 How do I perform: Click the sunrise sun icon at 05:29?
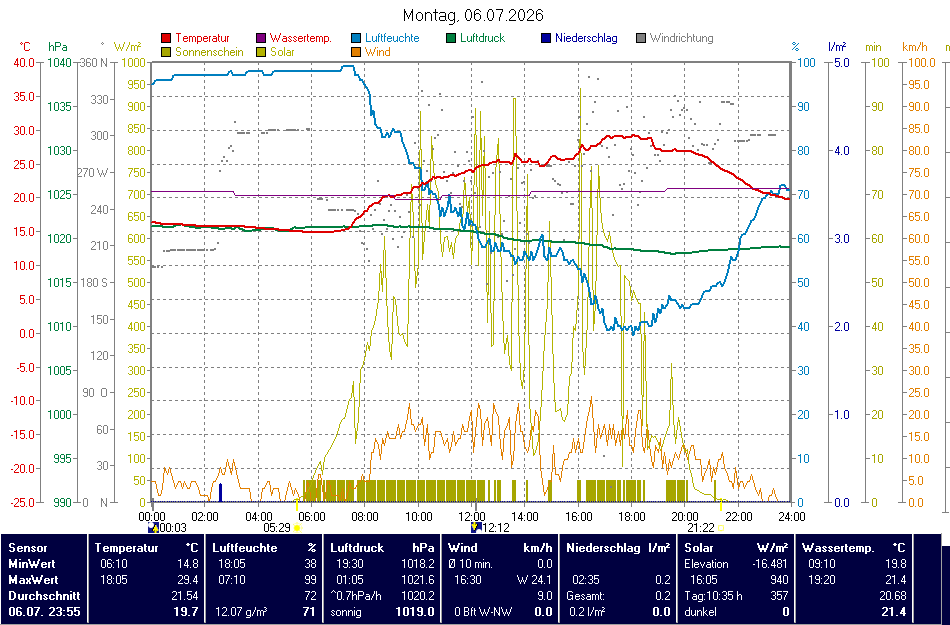tap(297, 528)
